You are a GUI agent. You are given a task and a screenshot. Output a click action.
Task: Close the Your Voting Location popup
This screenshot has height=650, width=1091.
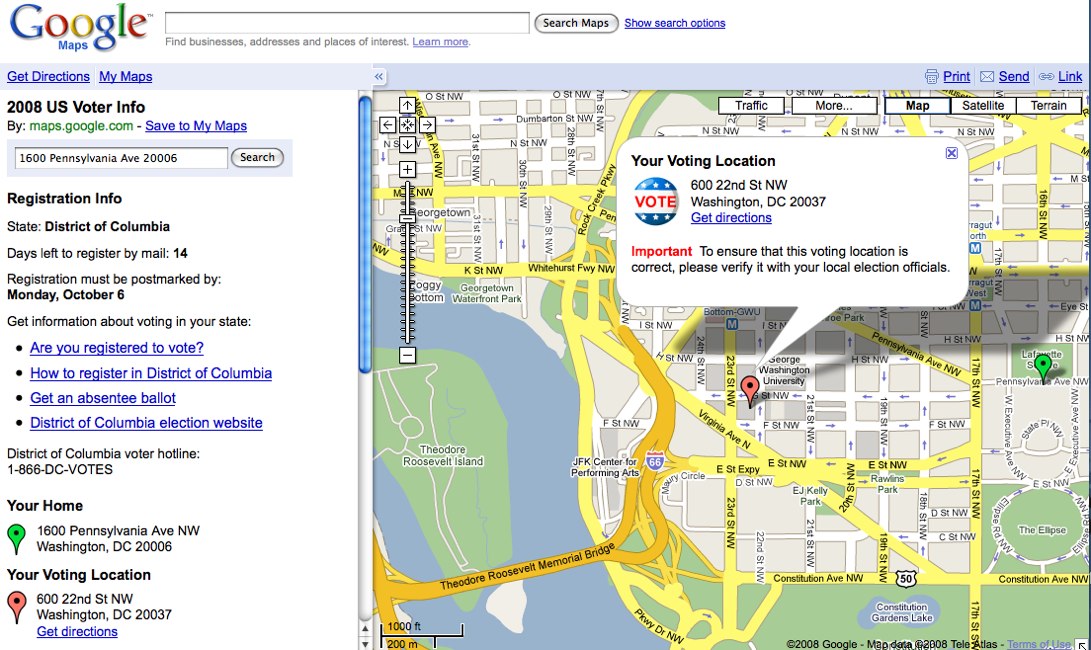pyautogui.click(x=951, y=153)
